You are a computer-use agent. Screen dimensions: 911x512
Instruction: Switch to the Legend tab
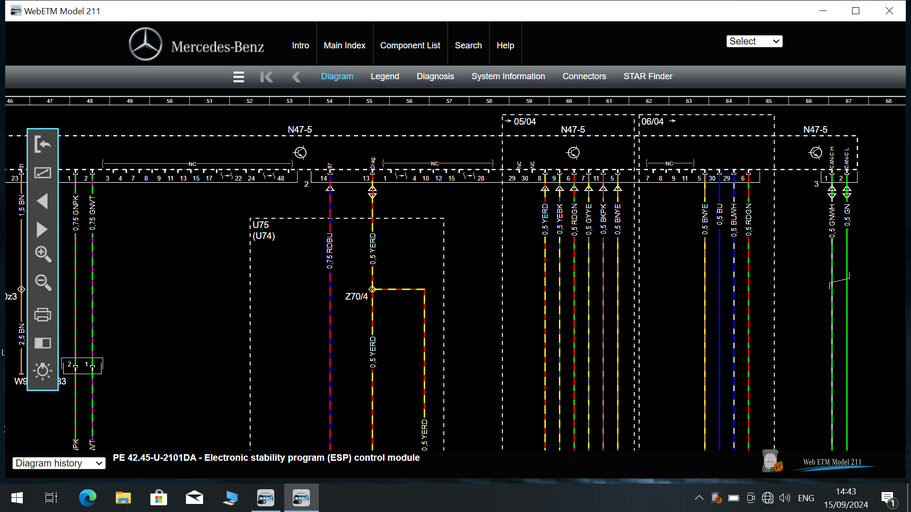(385, 76)
